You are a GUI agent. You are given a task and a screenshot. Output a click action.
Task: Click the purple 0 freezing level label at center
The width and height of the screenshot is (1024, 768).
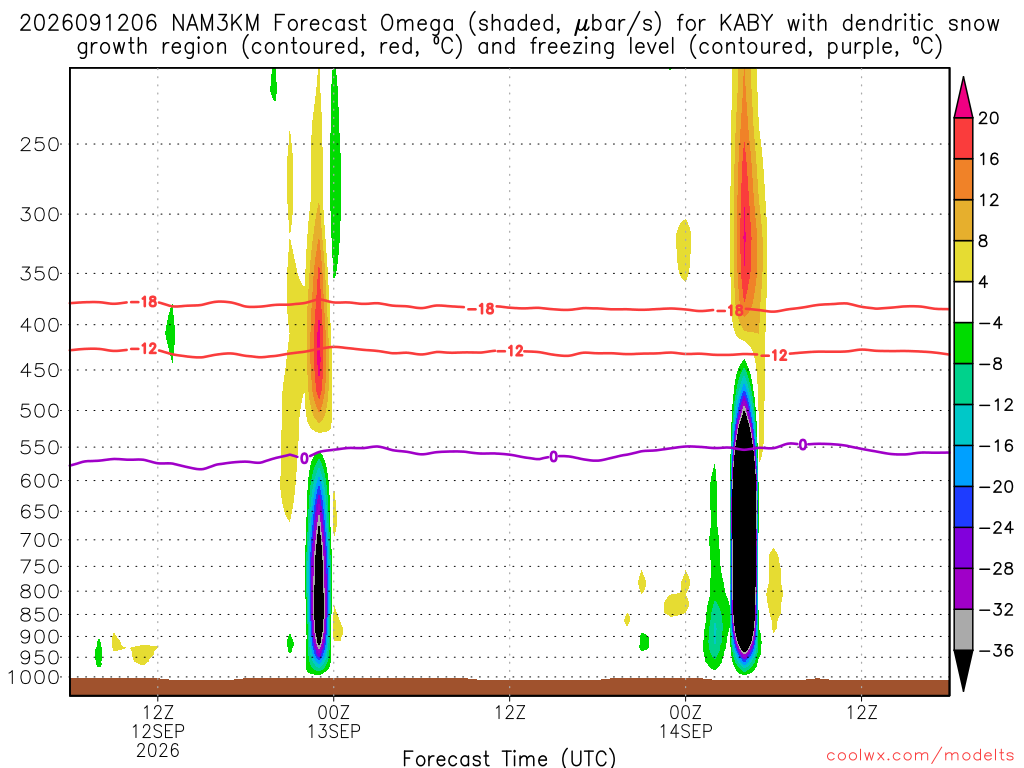(x=553, y=456)
